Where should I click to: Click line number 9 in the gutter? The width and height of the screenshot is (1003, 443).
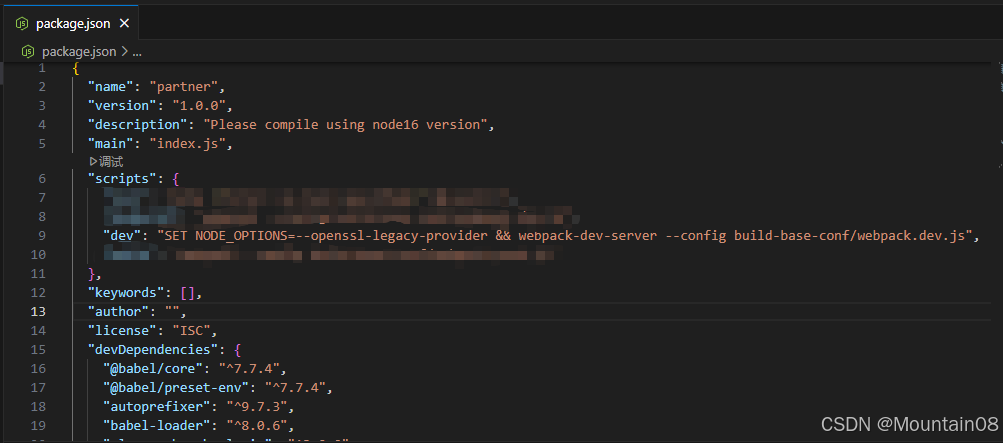(42, 236)
